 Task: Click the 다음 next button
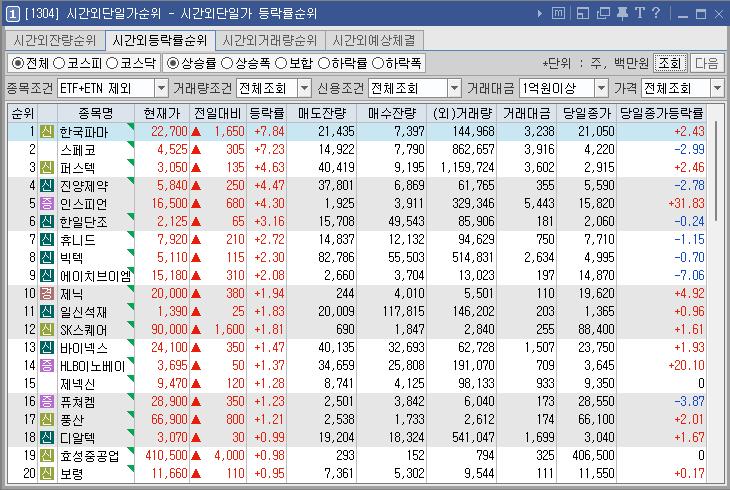707,63
